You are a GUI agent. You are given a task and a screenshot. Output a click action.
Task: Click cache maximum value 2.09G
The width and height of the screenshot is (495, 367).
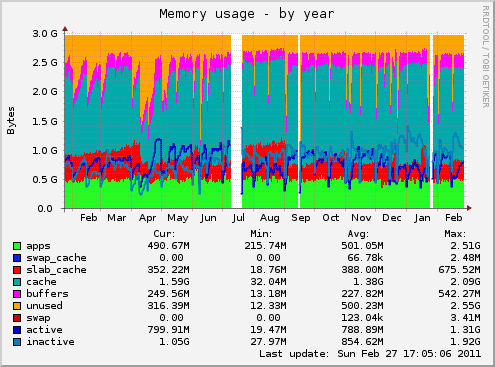click(x=465, y=282)
